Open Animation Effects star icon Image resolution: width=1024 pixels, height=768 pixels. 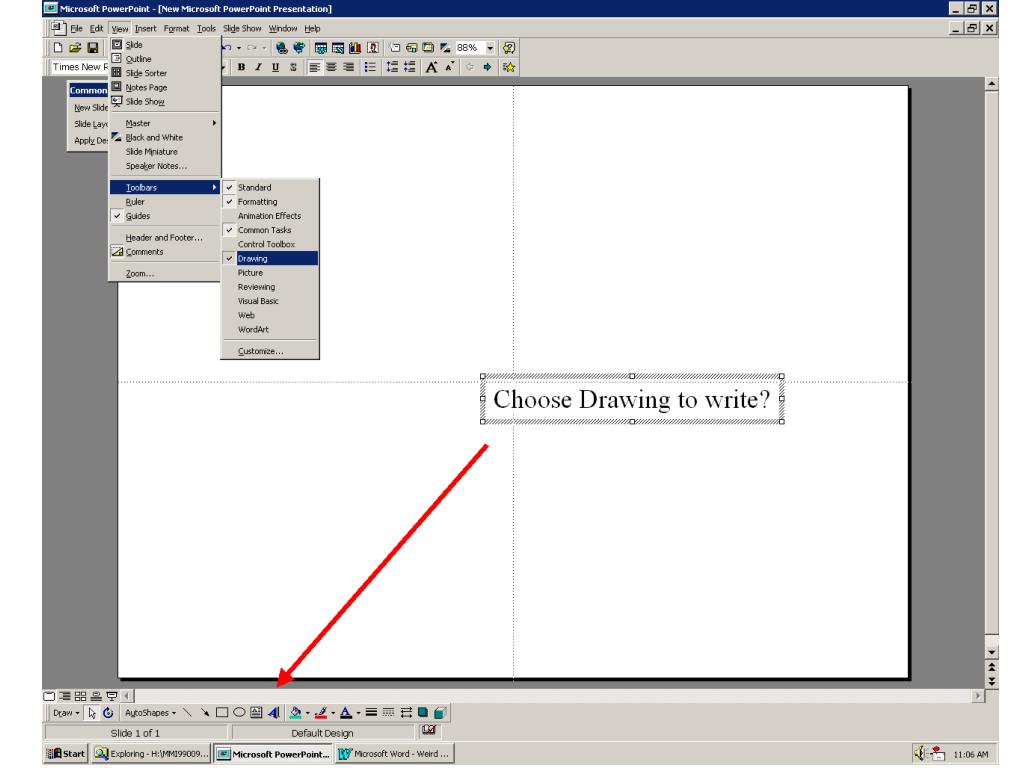click(509, 67)
